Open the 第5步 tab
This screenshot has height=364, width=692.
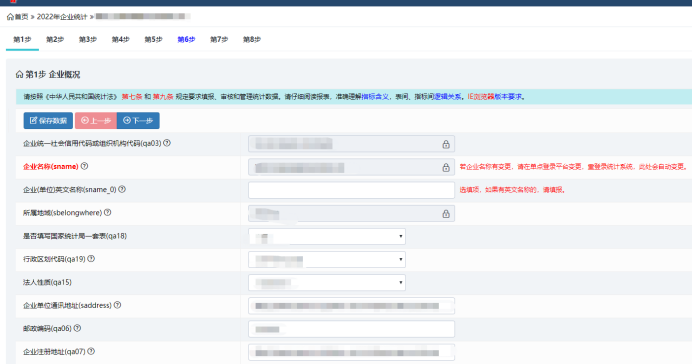(153, 39)
